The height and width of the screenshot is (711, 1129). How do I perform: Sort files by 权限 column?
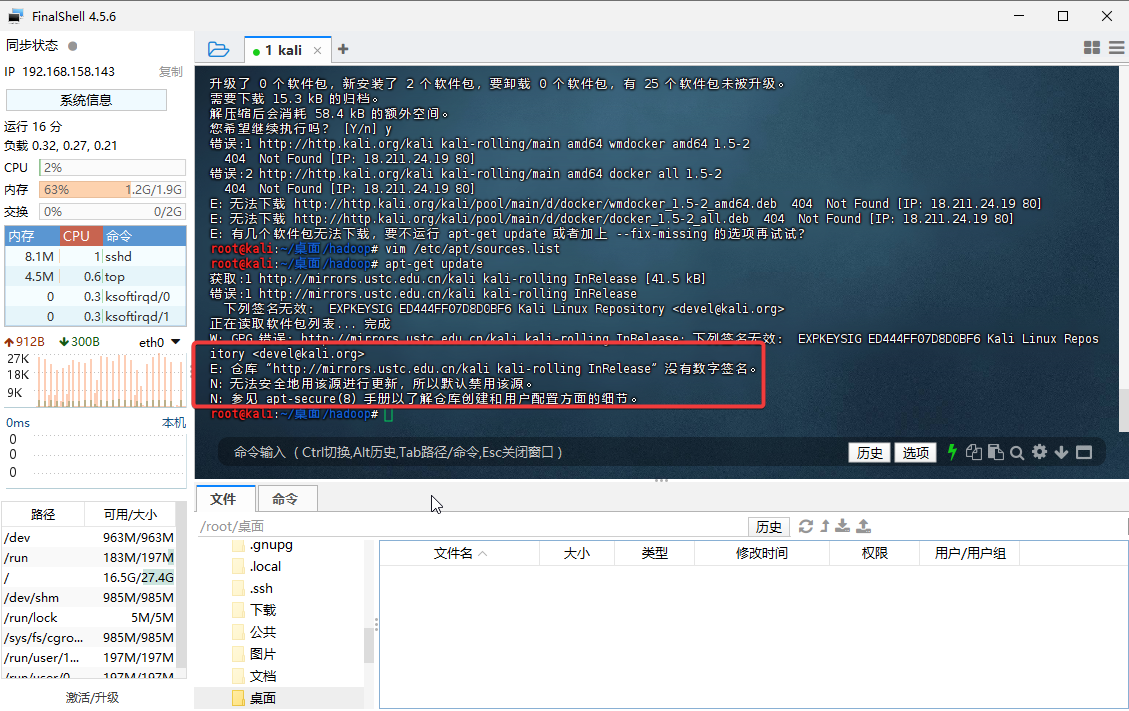click(875, 553)
